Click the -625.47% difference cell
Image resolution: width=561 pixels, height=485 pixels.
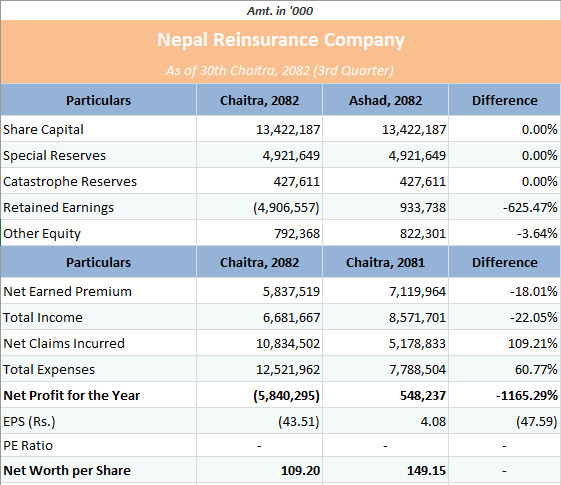click(530, 208)
